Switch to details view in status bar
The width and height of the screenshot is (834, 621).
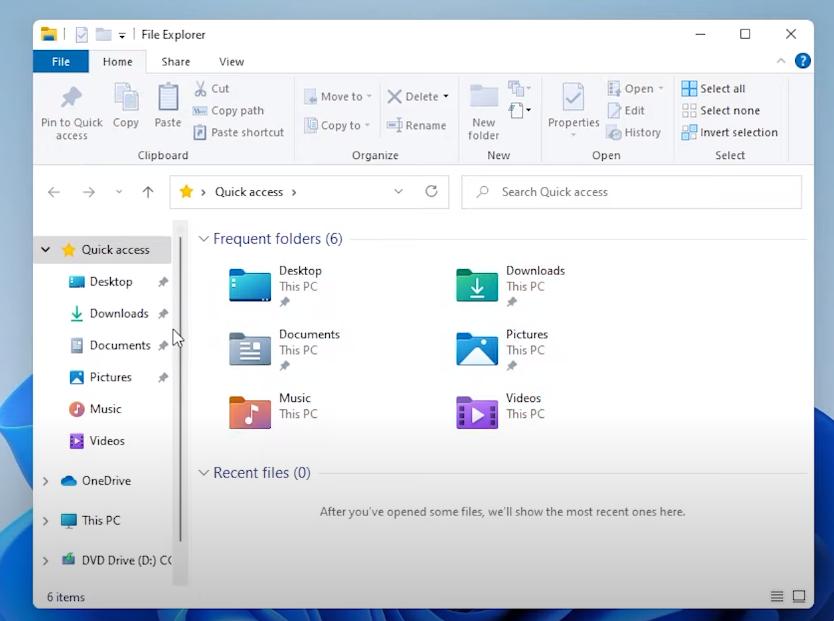(777, 597)
